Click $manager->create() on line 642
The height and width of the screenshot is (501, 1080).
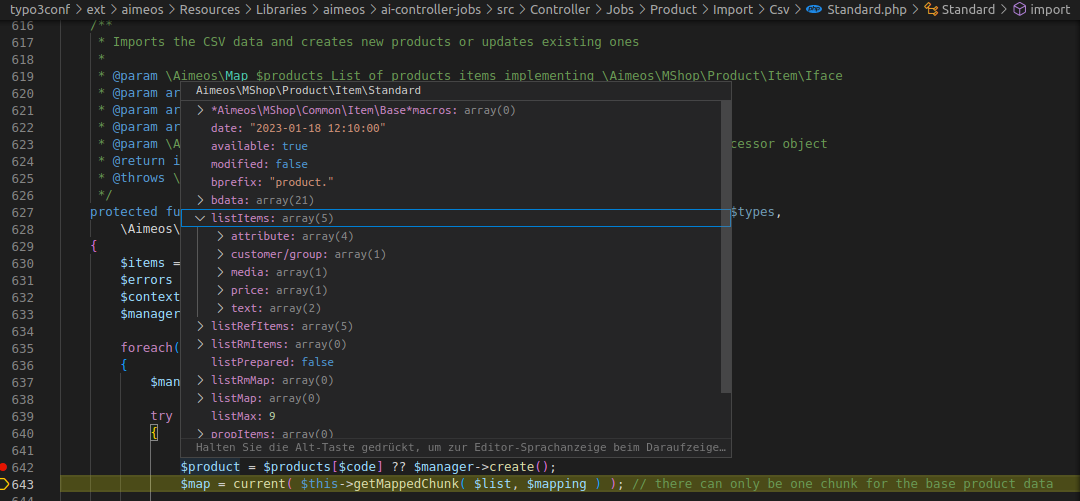tap(481, 467)
